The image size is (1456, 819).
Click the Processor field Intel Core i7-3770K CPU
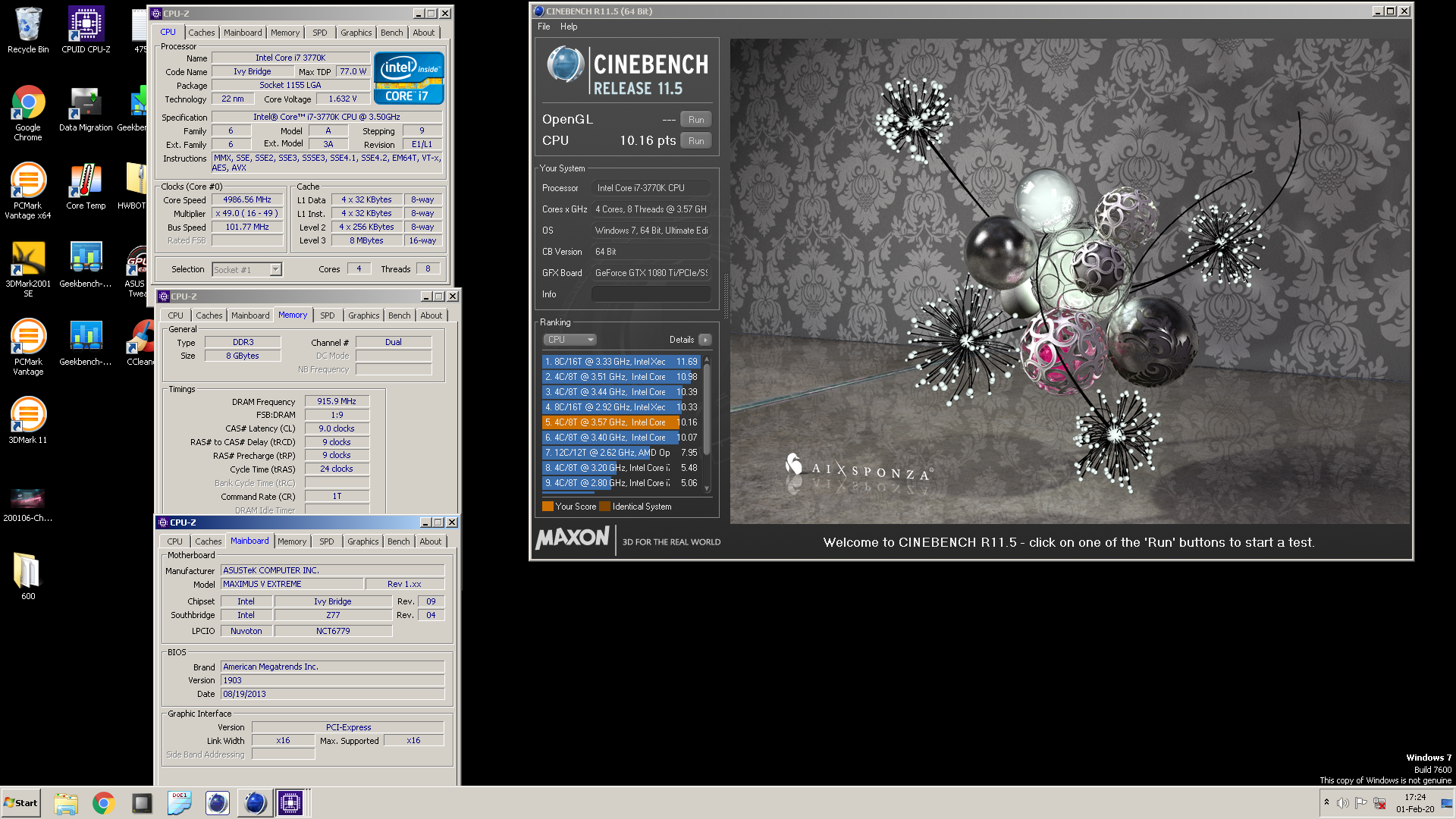[651, 188]
